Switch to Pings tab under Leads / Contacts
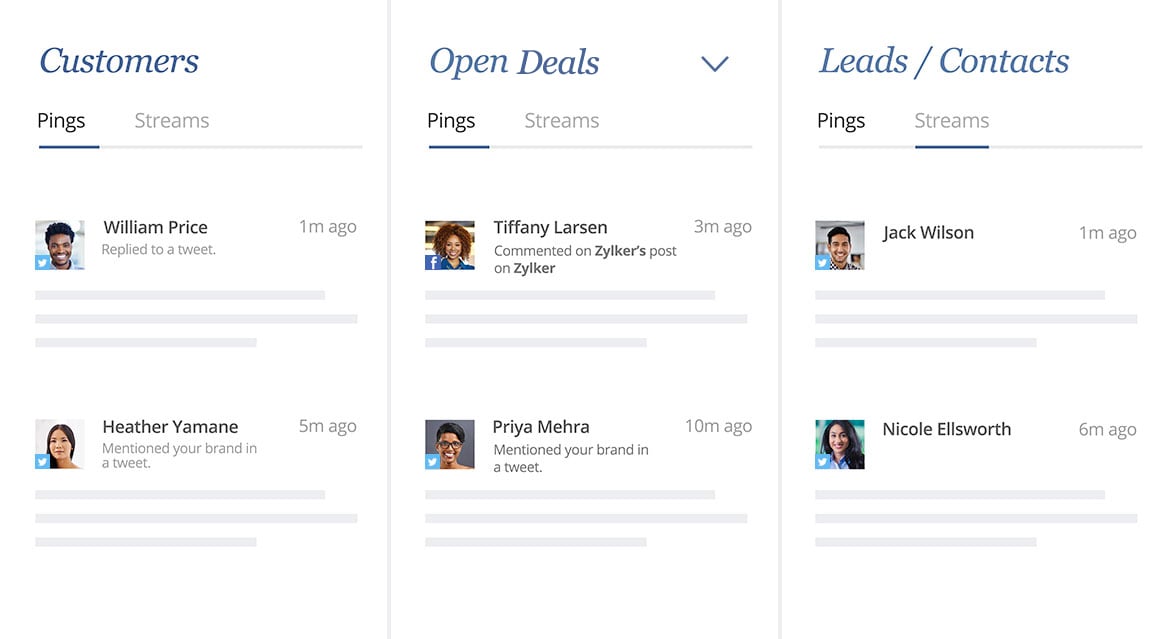 click(x=841, y=121)
